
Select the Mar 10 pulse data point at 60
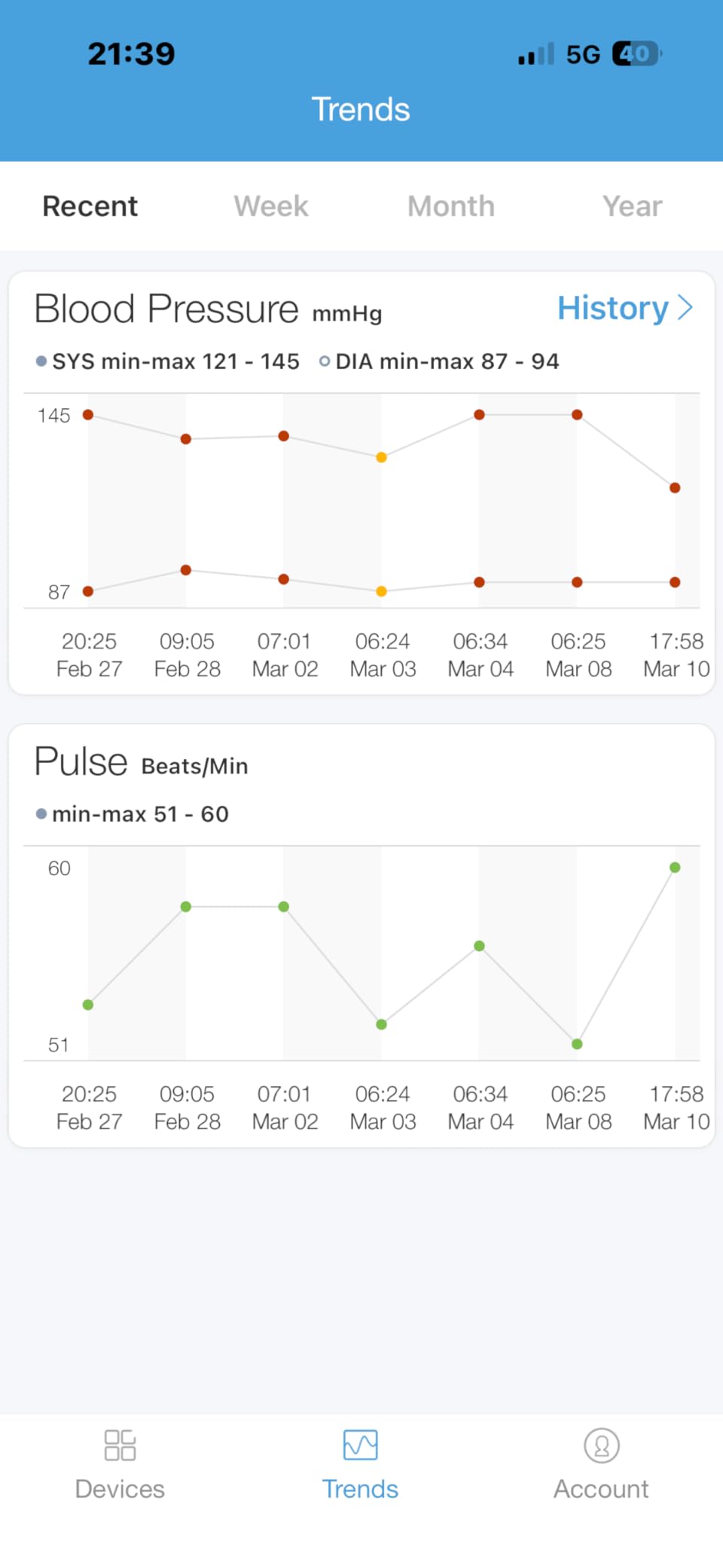tap(675, 868)
